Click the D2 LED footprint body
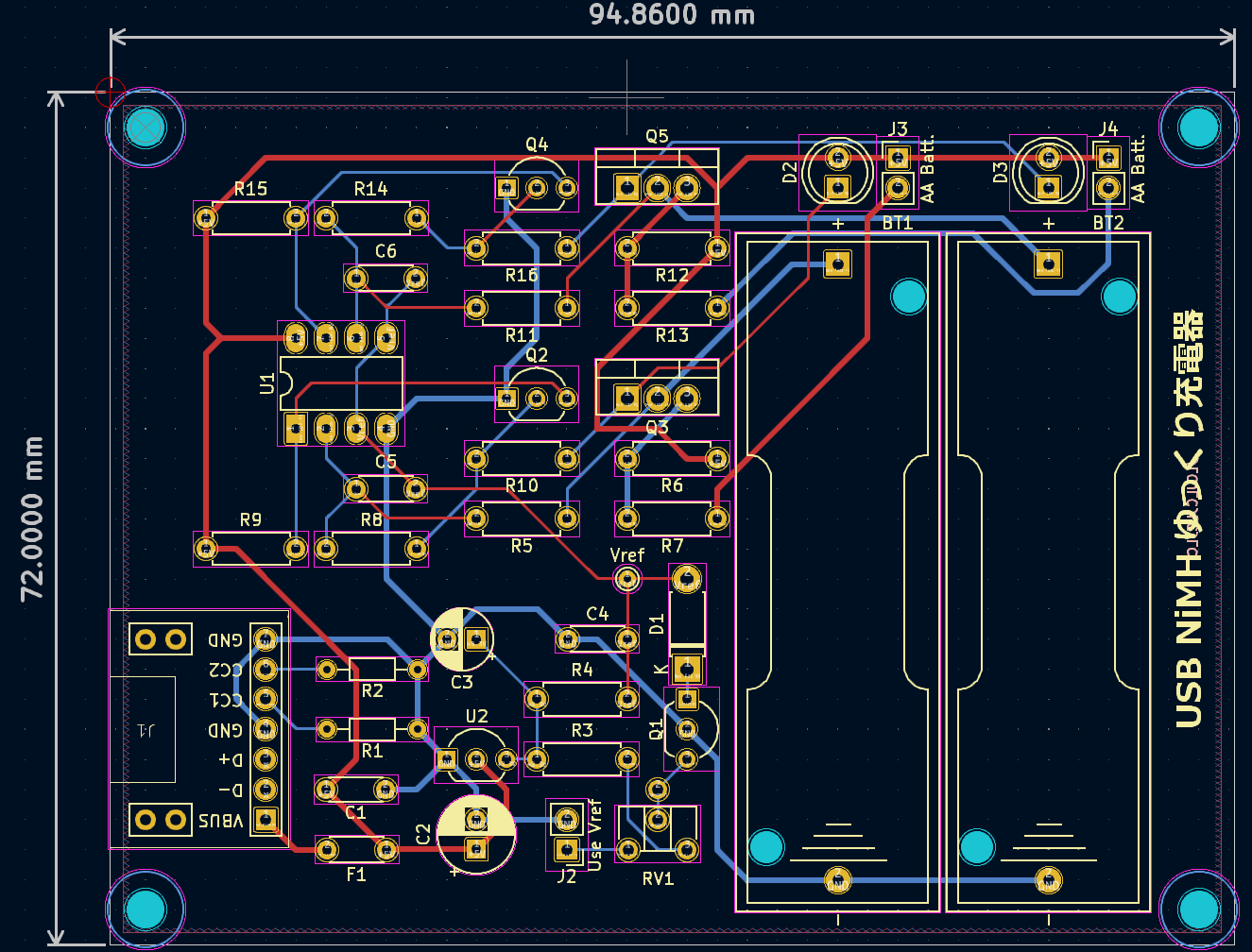Screen dimensions: 1252x952 pos(837,173)
